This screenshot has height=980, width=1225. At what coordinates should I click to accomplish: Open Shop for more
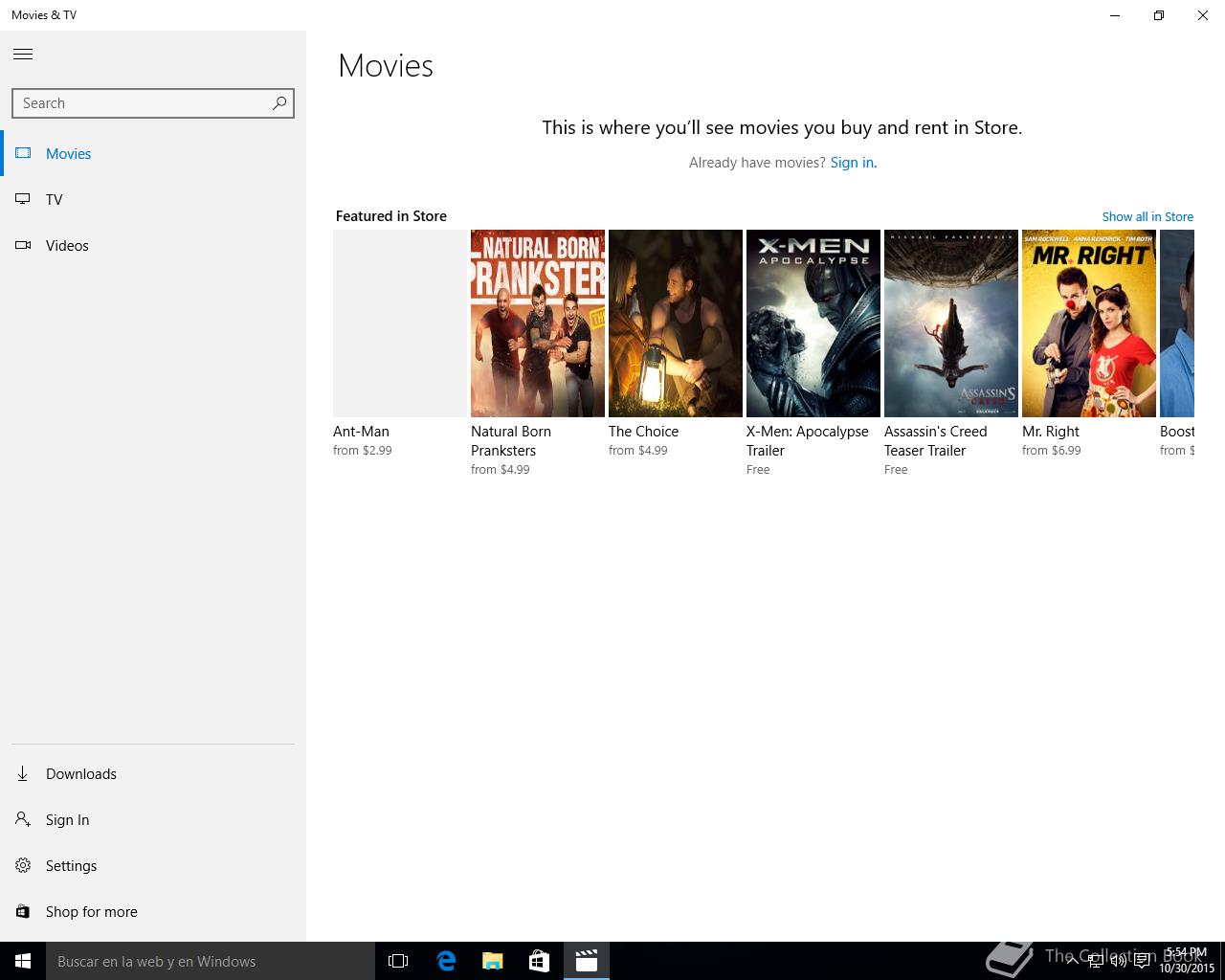click(153, 911)
